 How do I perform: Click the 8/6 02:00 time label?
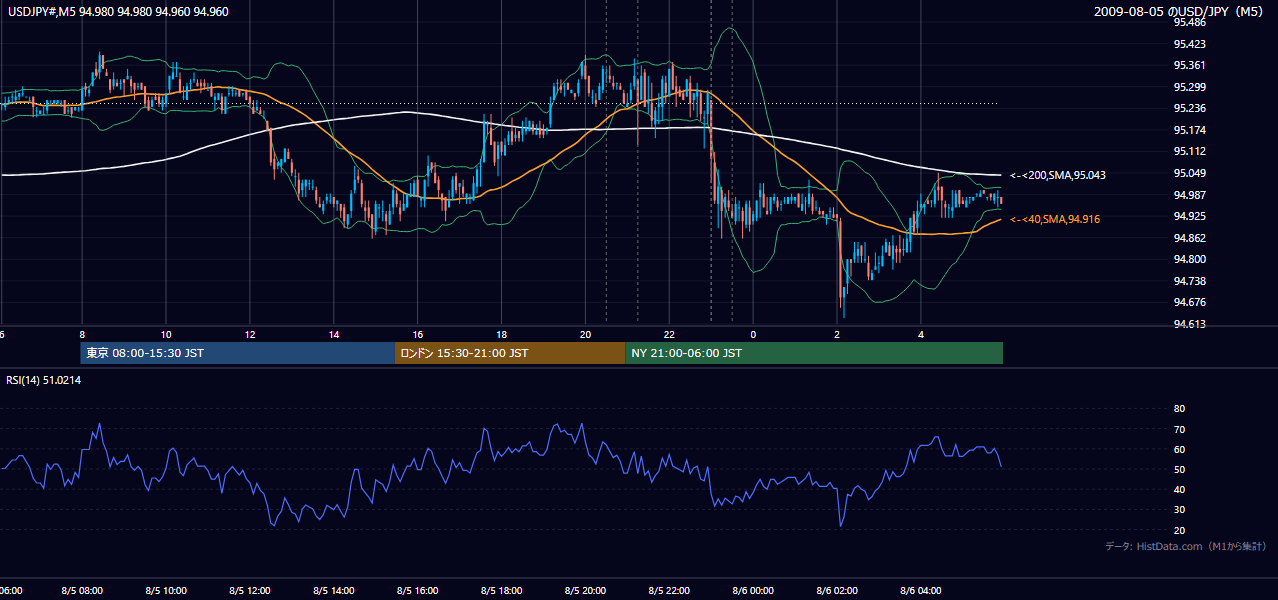click(x=838, y=591)
